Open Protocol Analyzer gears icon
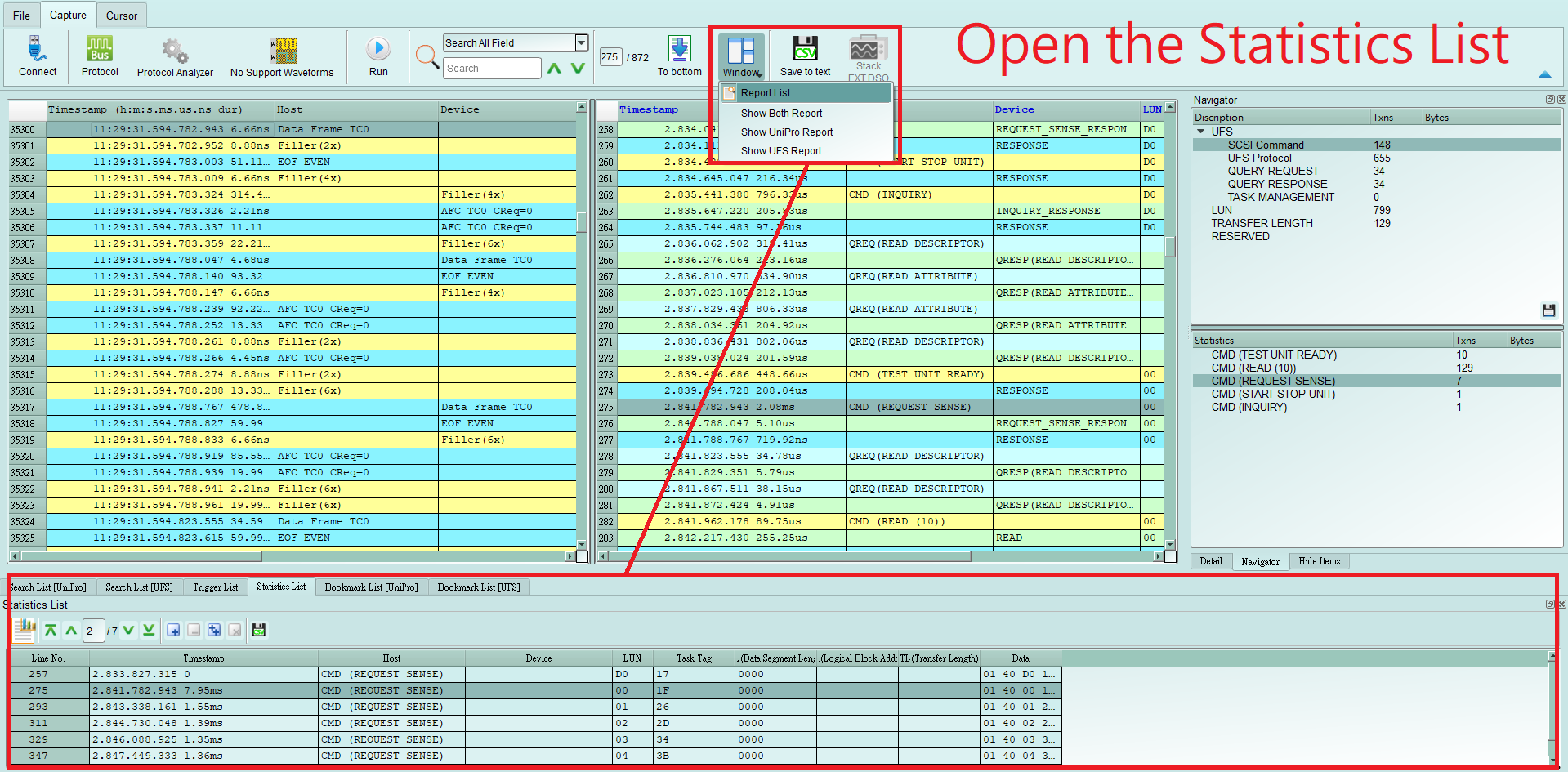The width and height of the screenshot is (1568, 772). tap(174, 51)
